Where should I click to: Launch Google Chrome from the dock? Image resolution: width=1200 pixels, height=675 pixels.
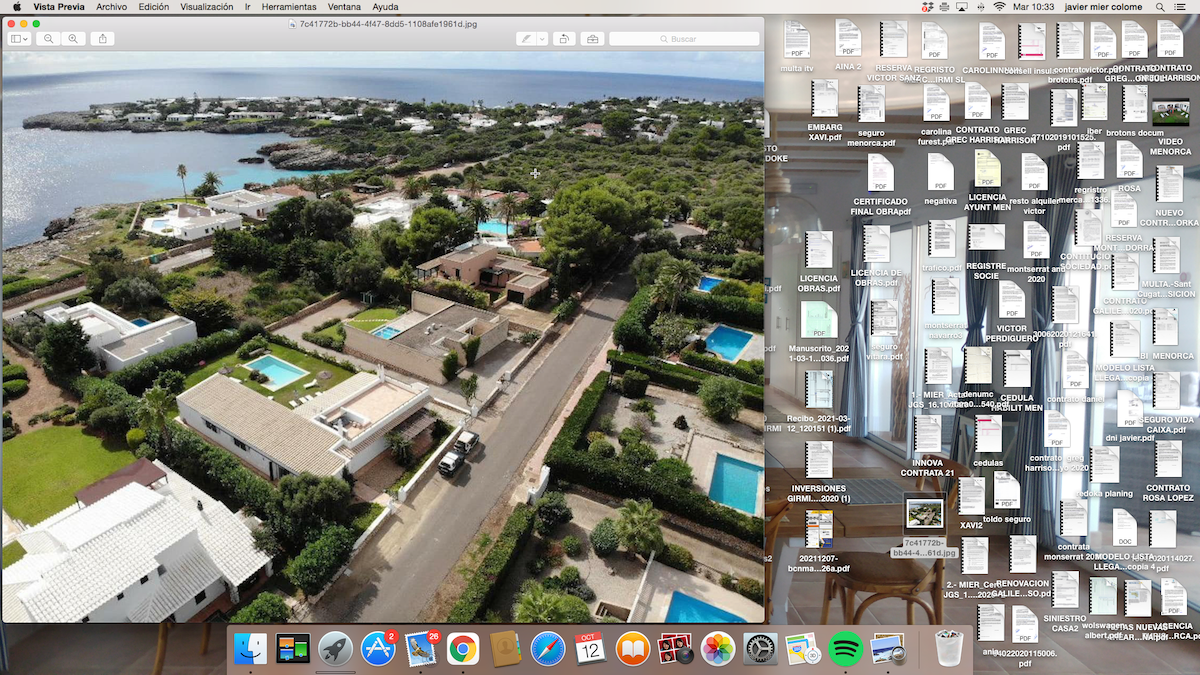pos(462,649)
